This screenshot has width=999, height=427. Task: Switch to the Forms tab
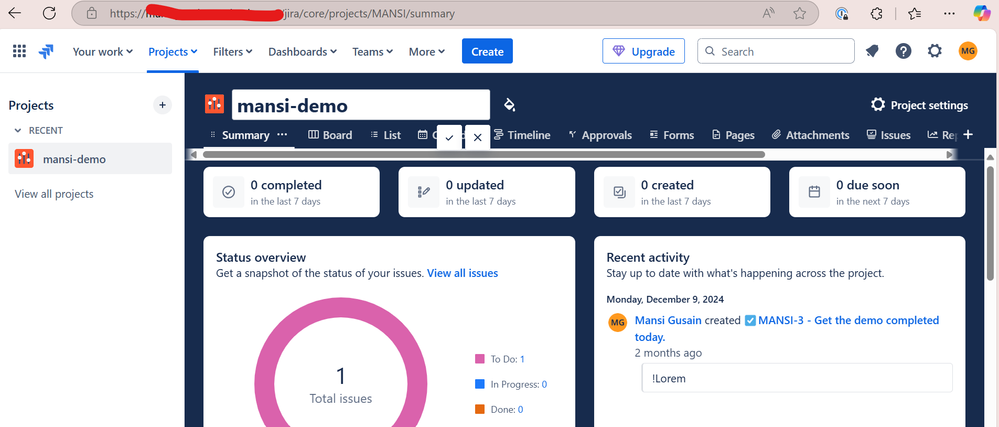pos(672,135)
